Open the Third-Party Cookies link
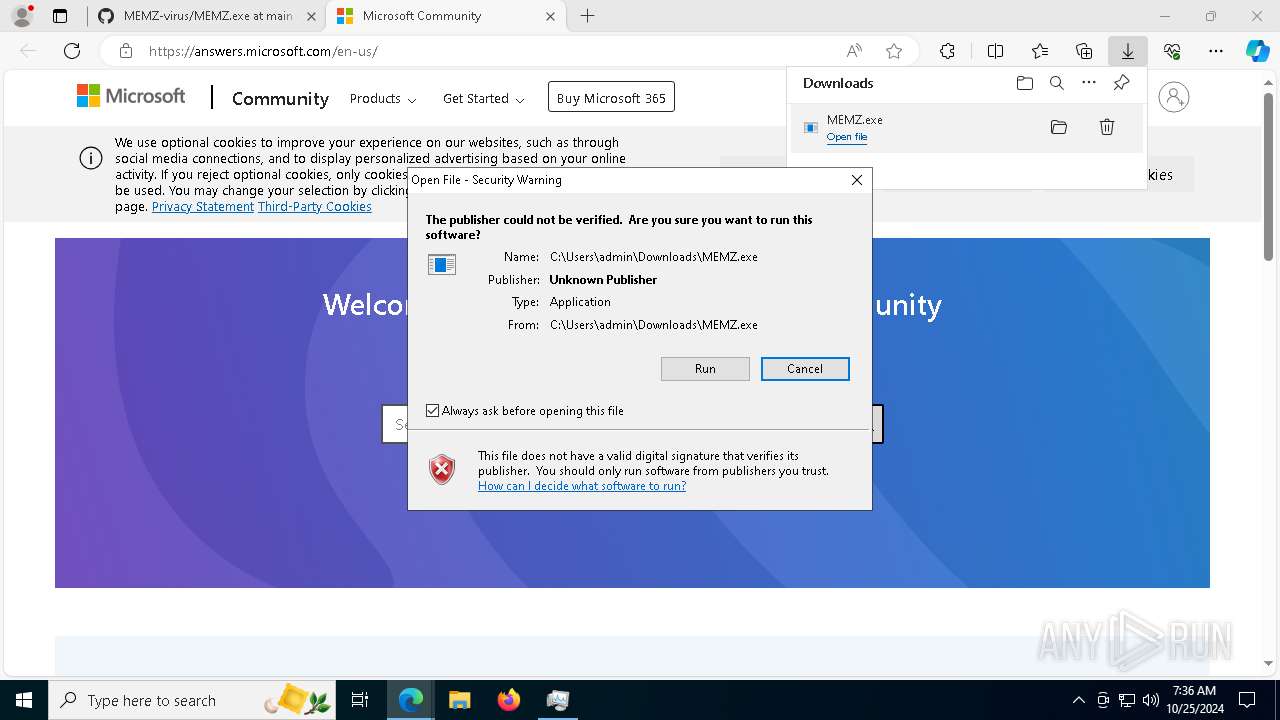 [x=315, y=207]
